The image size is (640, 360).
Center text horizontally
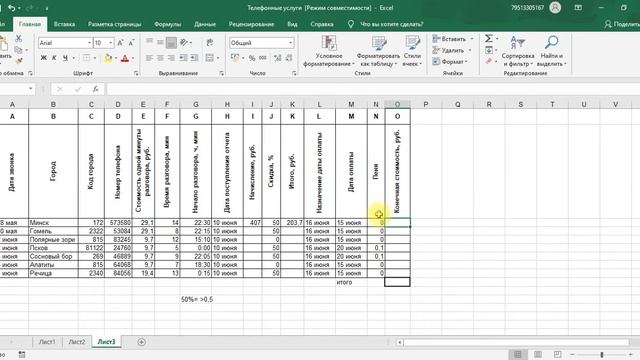[160, 58]
